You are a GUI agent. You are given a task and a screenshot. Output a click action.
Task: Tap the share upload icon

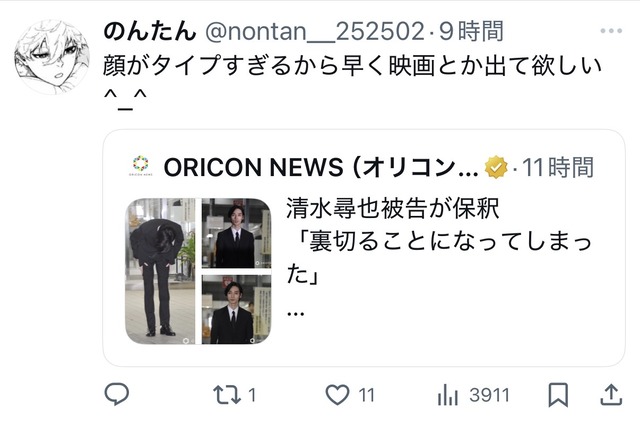pos(611,395)
